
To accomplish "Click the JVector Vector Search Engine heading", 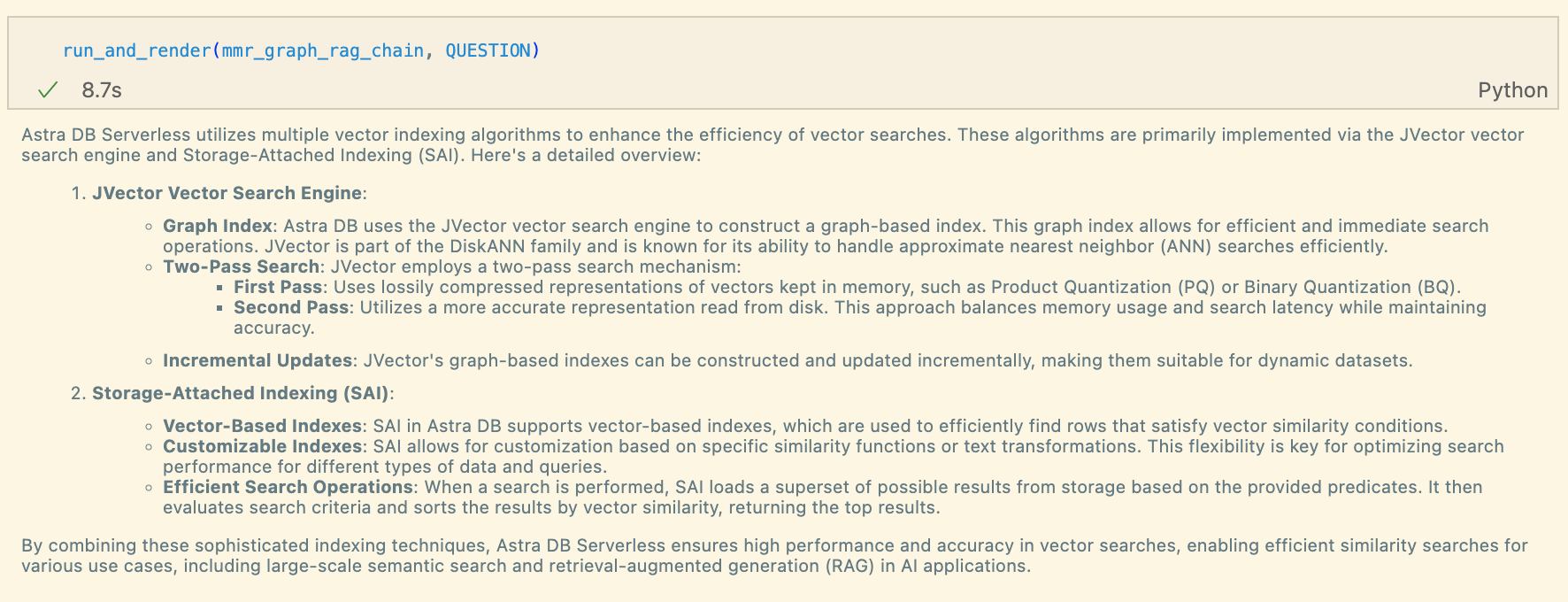I will point(227,193).
